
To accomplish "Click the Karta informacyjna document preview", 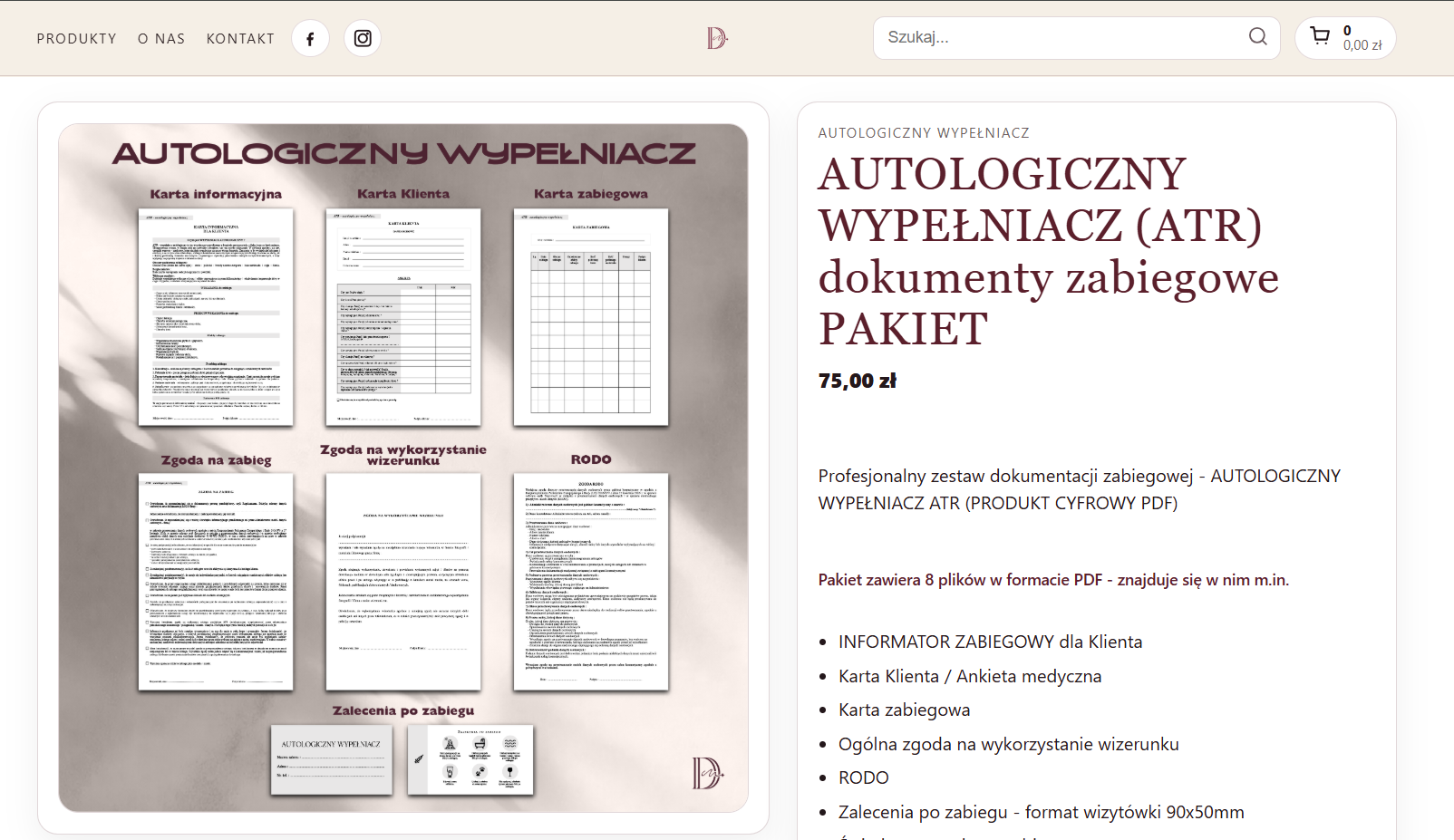I will click(x=216, y=317).
